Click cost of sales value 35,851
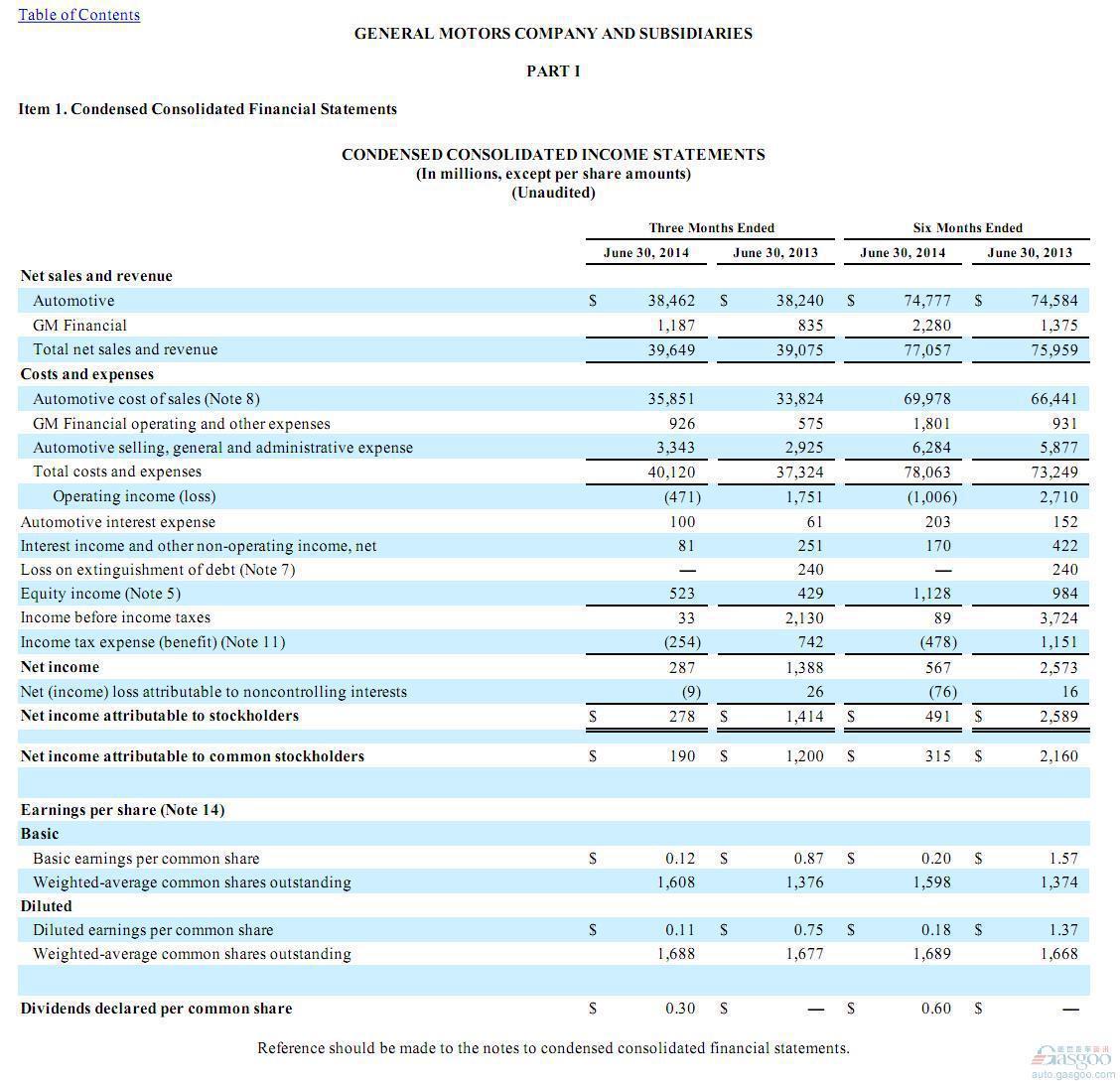The image size is (1120, 1081). point(671,399)
